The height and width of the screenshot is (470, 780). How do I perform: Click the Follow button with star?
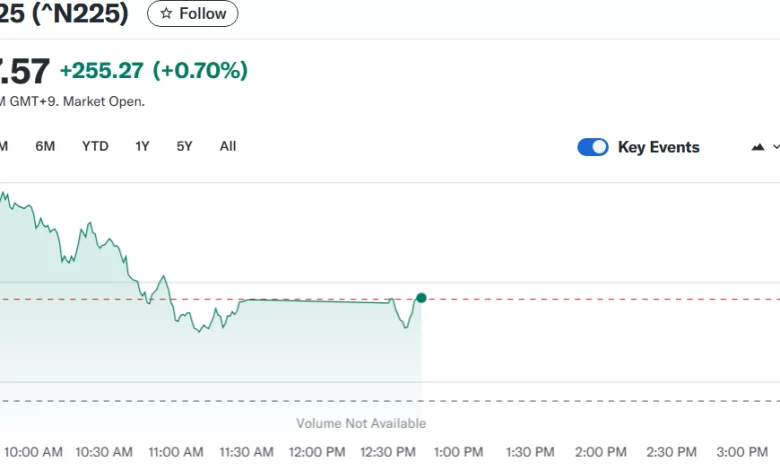point(193,14)
